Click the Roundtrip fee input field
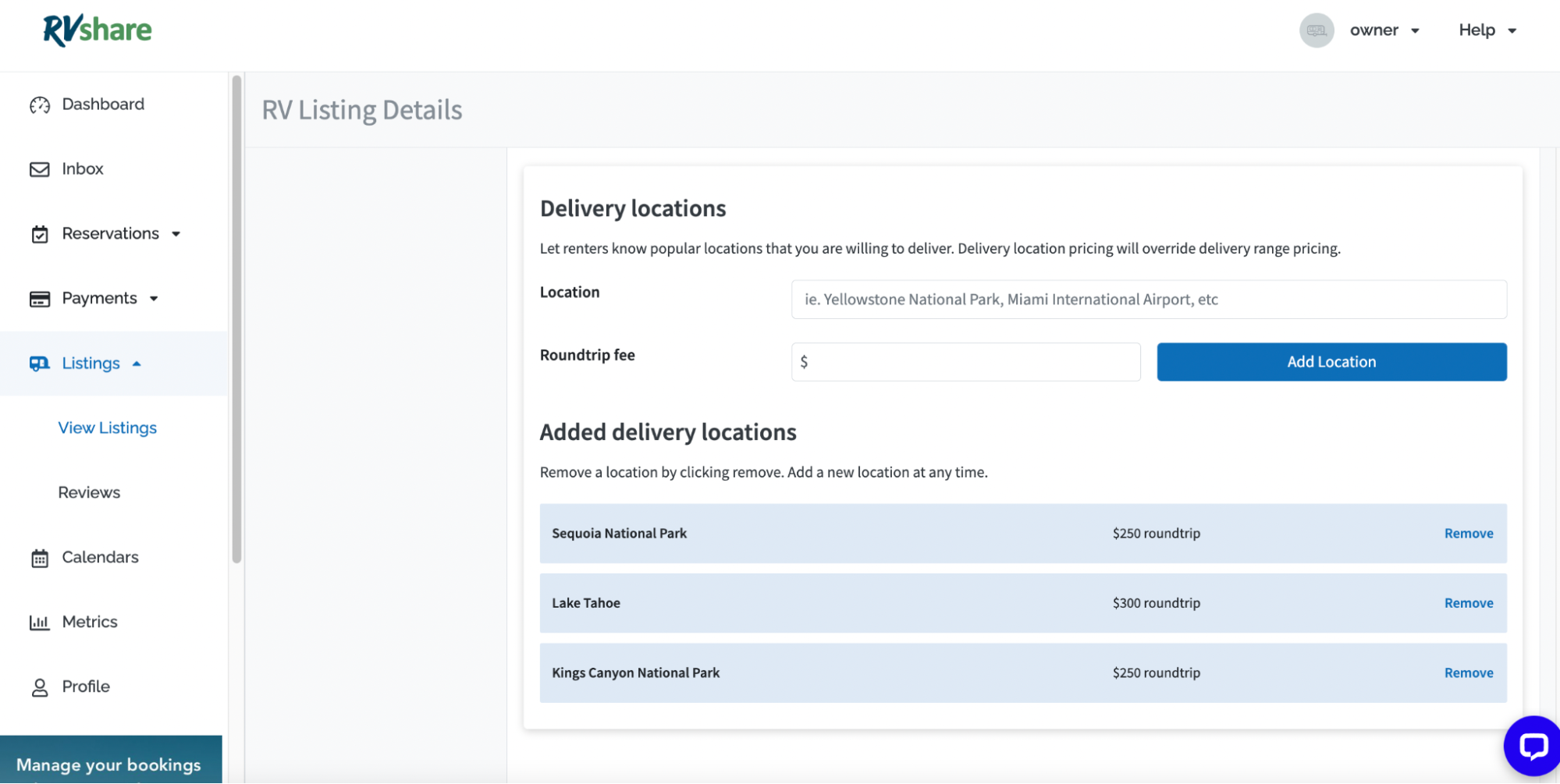This screenshot has height=784, width=1560. (x=965, y=361)
